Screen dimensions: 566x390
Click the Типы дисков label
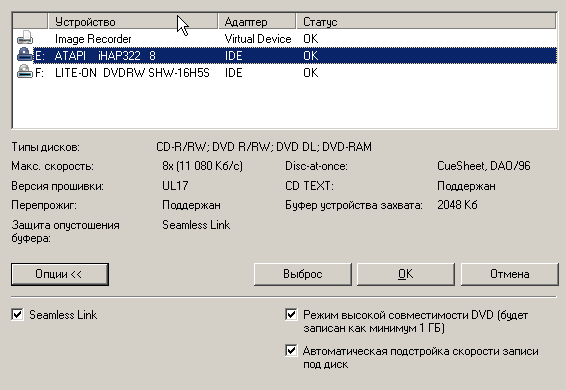pyautogui.click(x=45, y=147)
